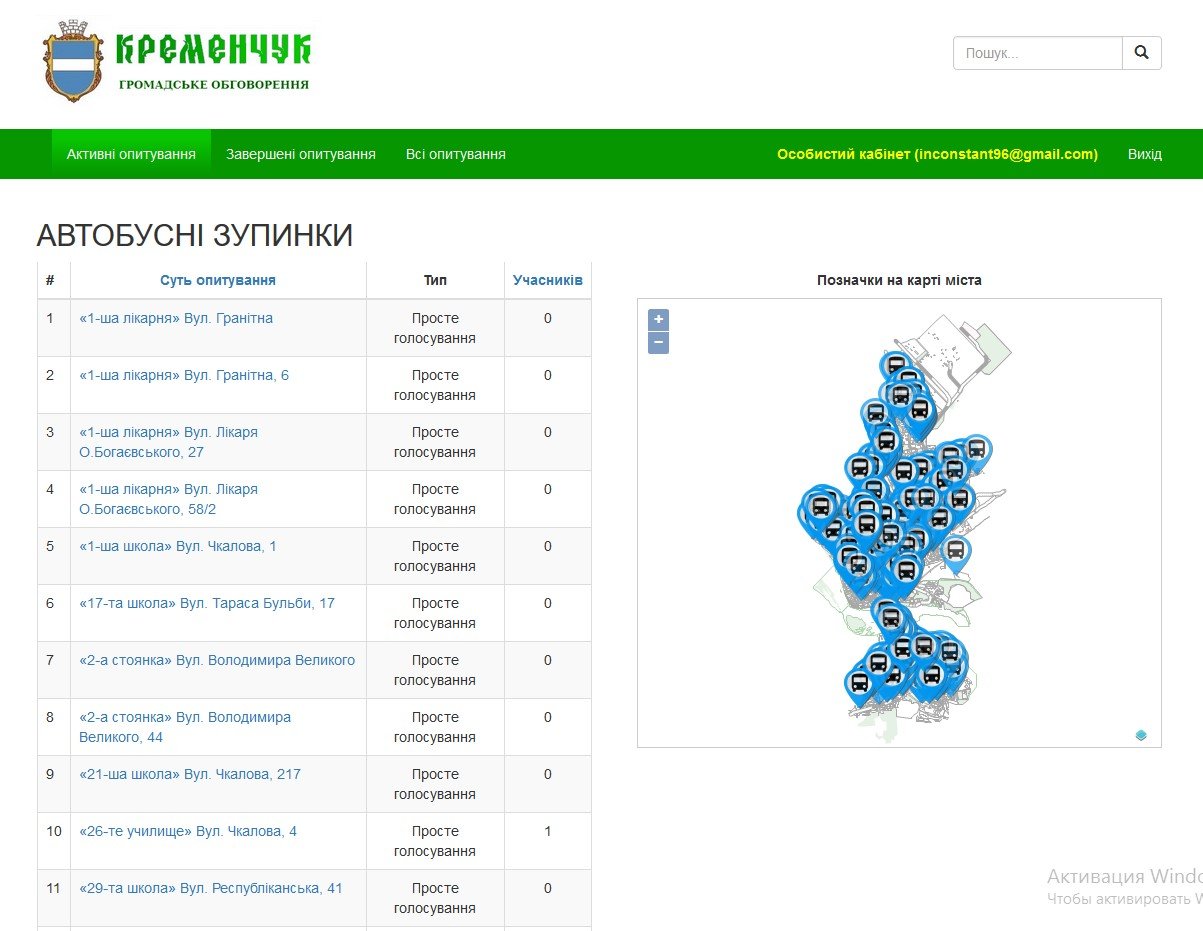Open «26-те училище» Вул. Чкалова, 4 poll
Screen dimensions: 1203x931
188,831
